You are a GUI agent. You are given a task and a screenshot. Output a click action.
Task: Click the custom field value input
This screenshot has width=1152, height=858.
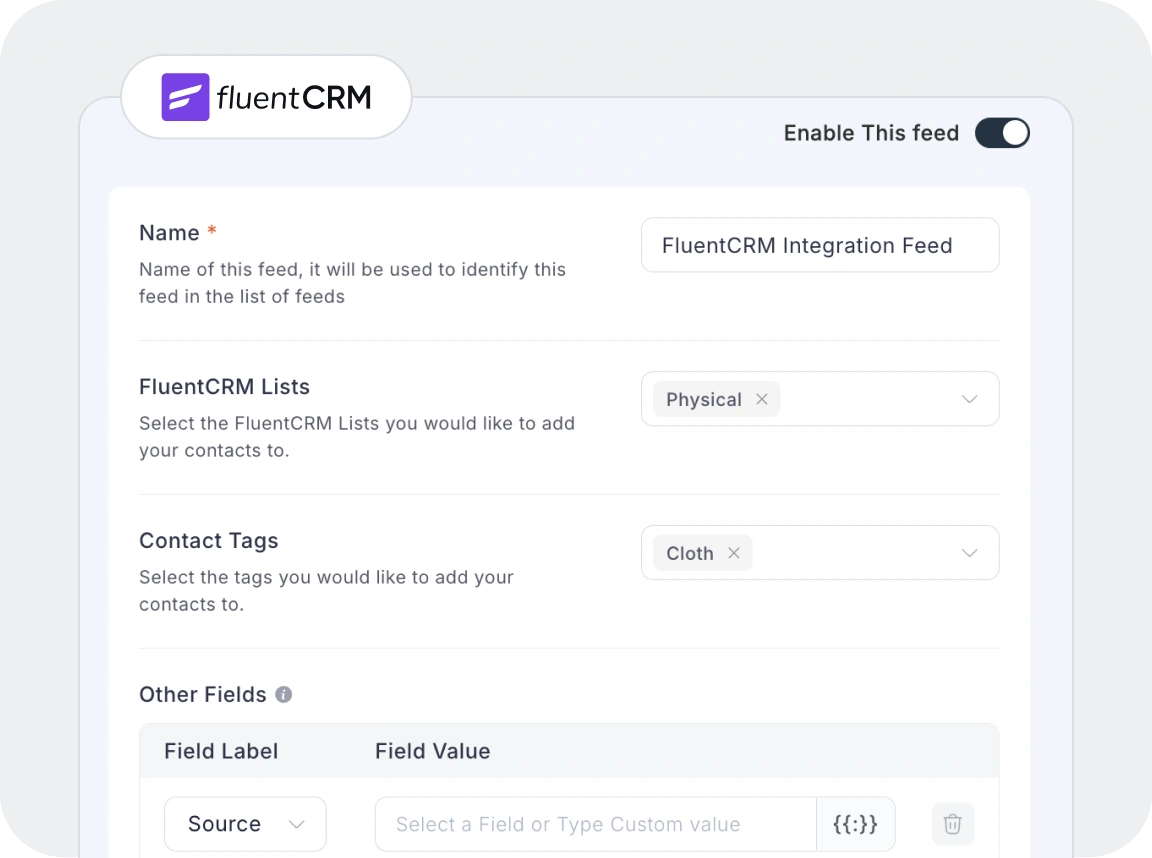595,824
